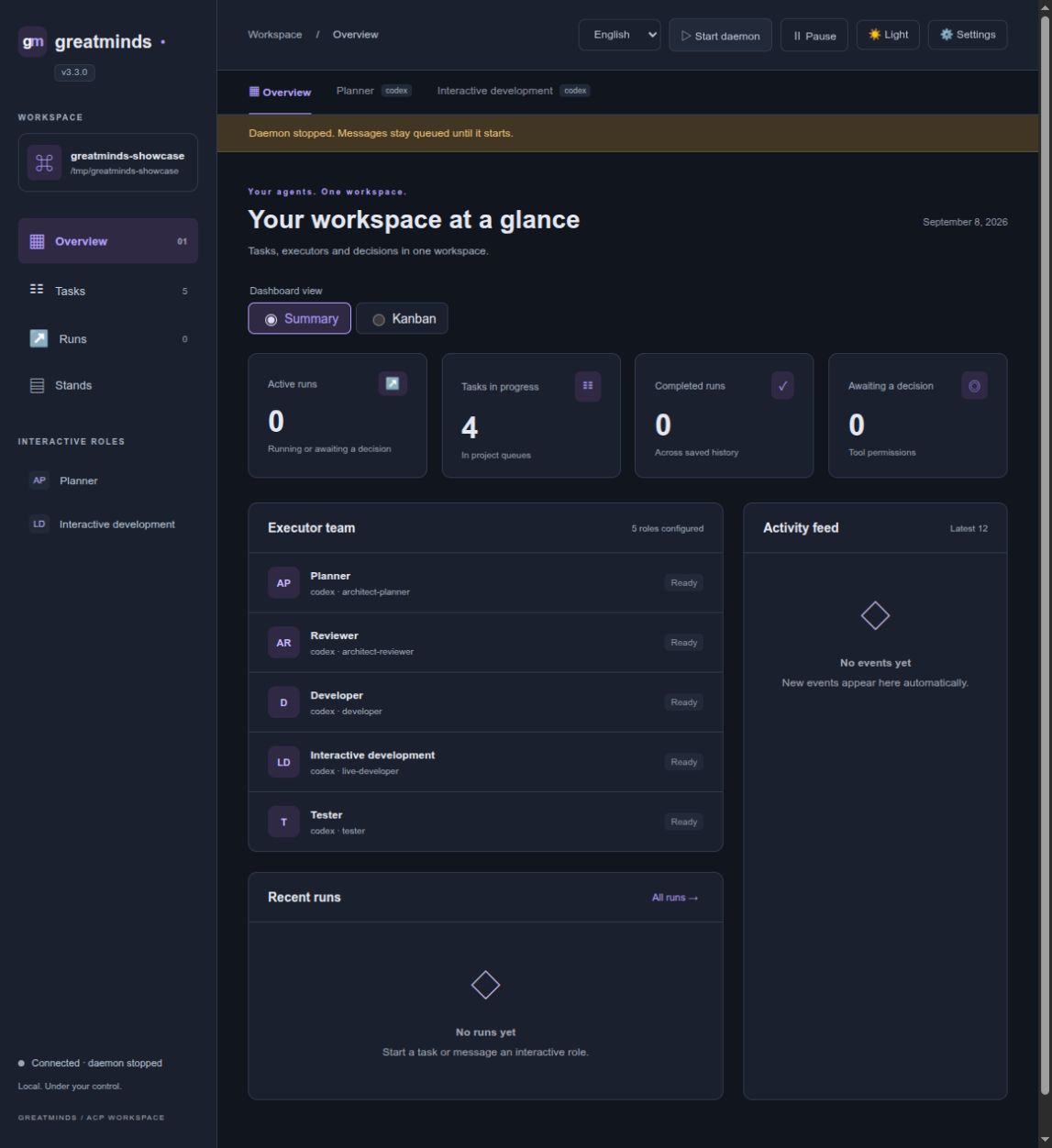This screenshot has height=1148, width=1052.
Task: Click the Overview grid icon in sidebar
Action: click(37, 241)
